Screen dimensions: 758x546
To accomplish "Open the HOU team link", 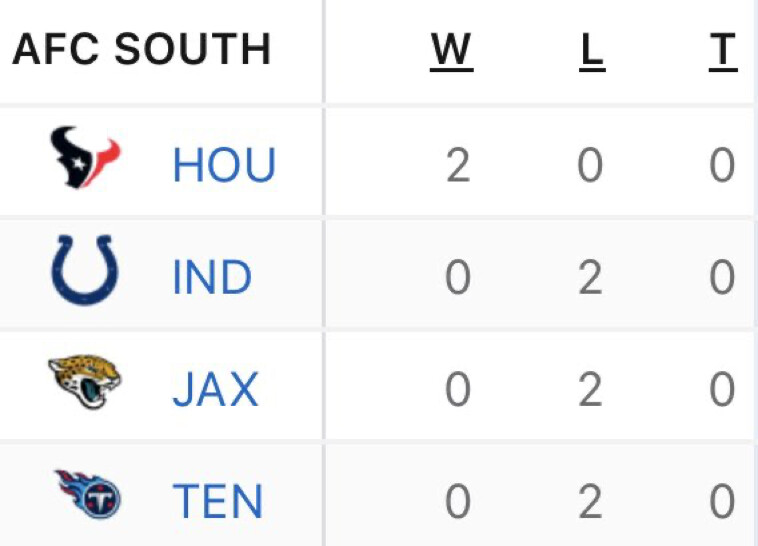I will [224, 165].
